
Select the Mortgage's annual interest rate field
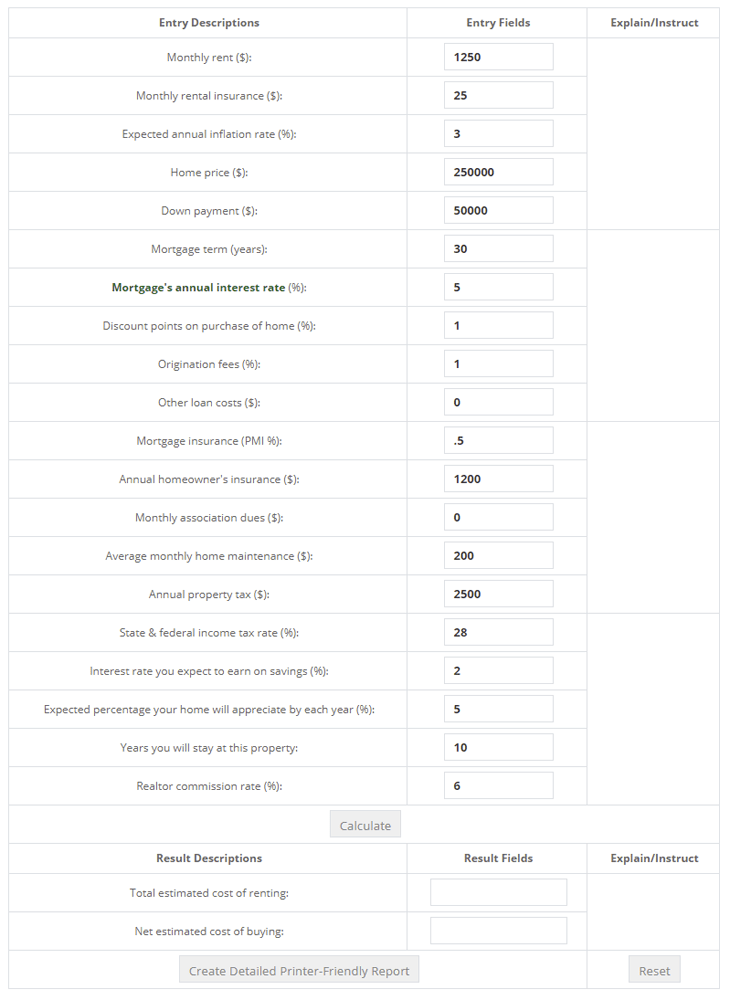[x=498, y=286]
